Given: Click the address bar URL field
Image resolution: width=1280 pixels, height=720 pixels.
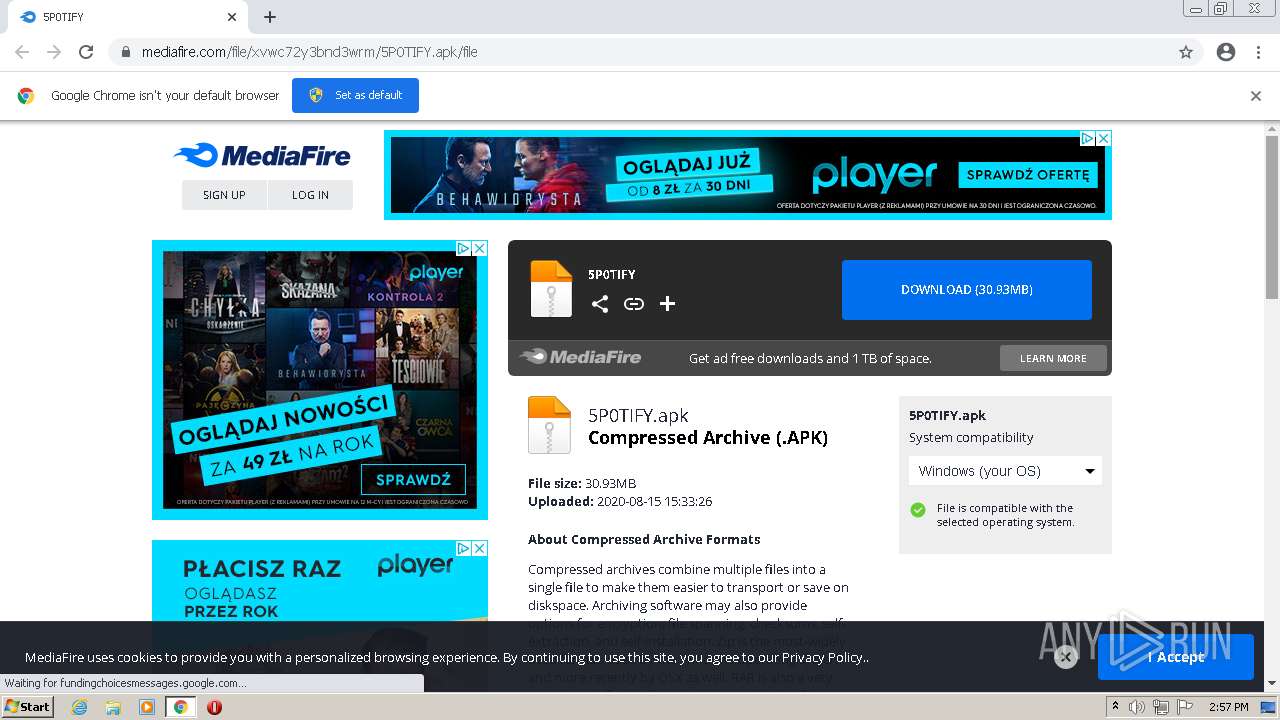Looking at the screenshot, I should [640, 52].
